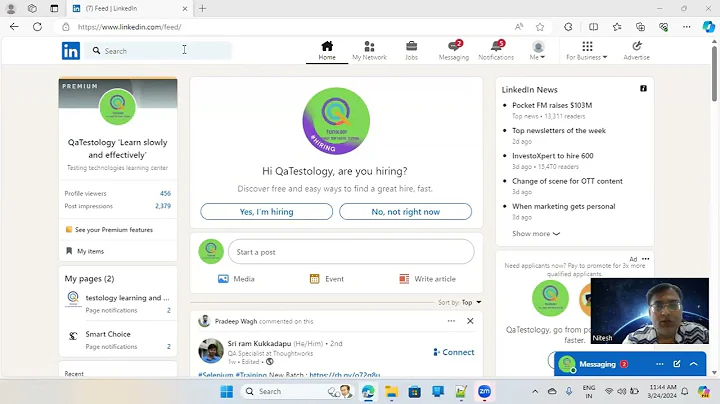The height and width of the screenshot is (404, 720).
Task: Add Media to a post
Action: click(x=236, y=279)
